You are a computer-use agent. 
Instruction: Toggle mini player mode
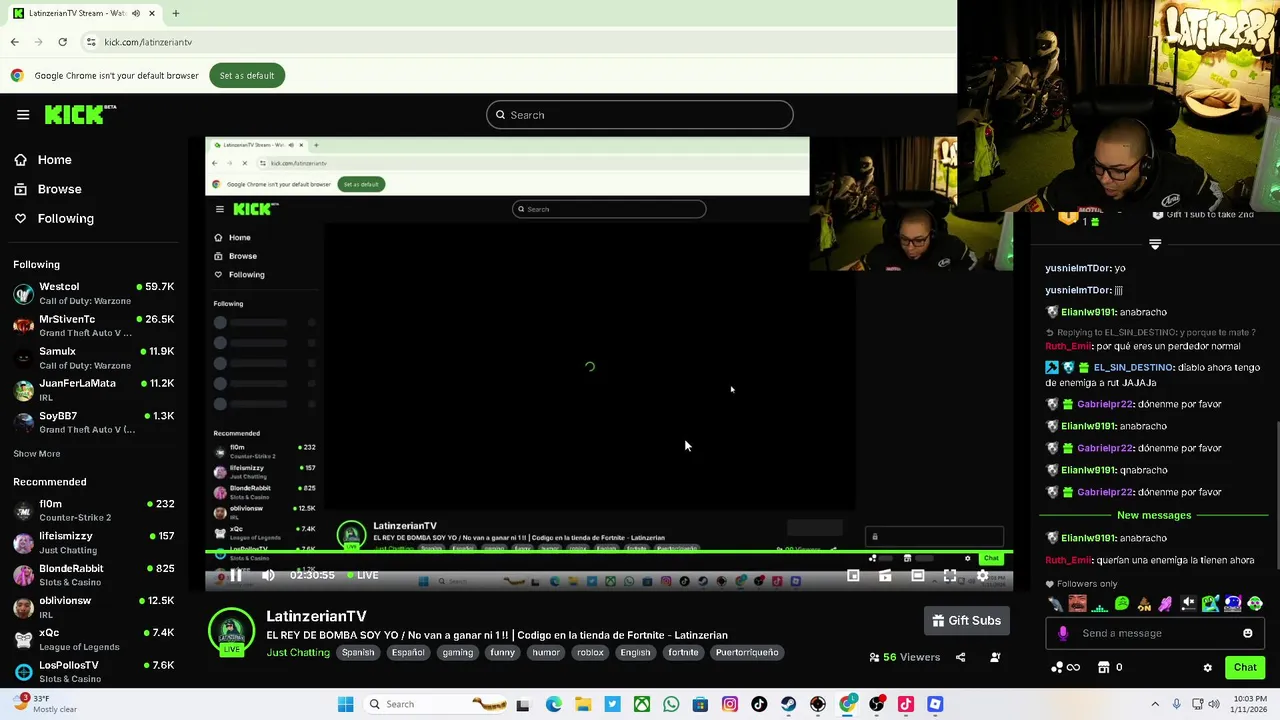coord(853,575)
